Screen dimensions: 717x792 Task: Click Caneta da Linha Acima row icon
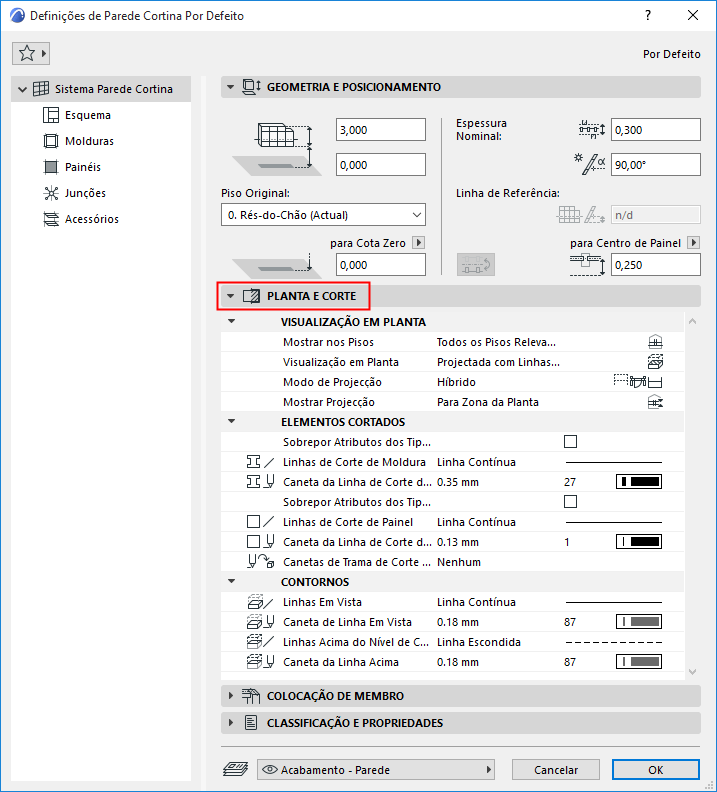pos(261,662)
